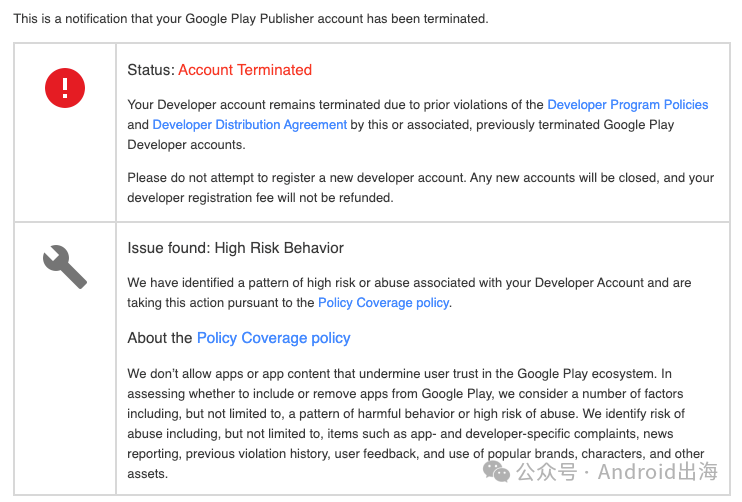Open the Policy Coverage policy link ending the 'pursuant to the' sentence

pos(383,302)
